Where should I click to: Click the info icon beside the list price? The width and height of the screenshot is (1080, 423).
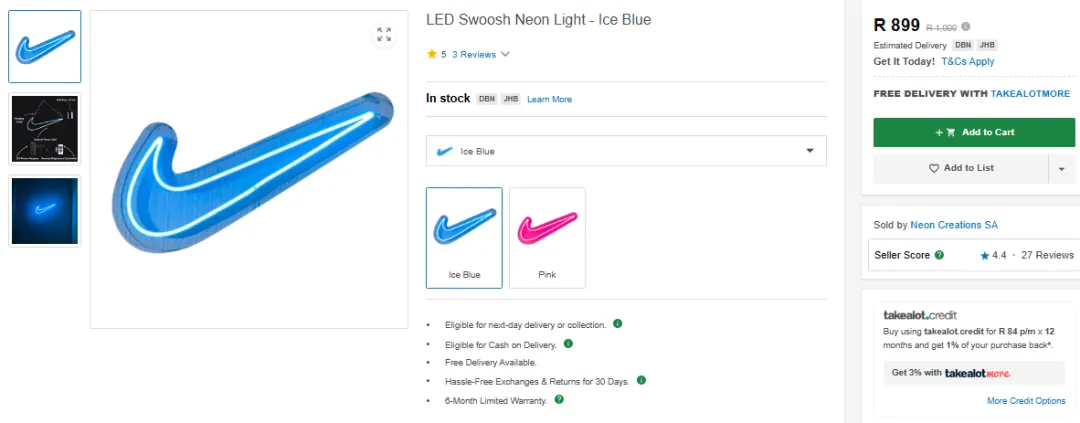[966, 27]
